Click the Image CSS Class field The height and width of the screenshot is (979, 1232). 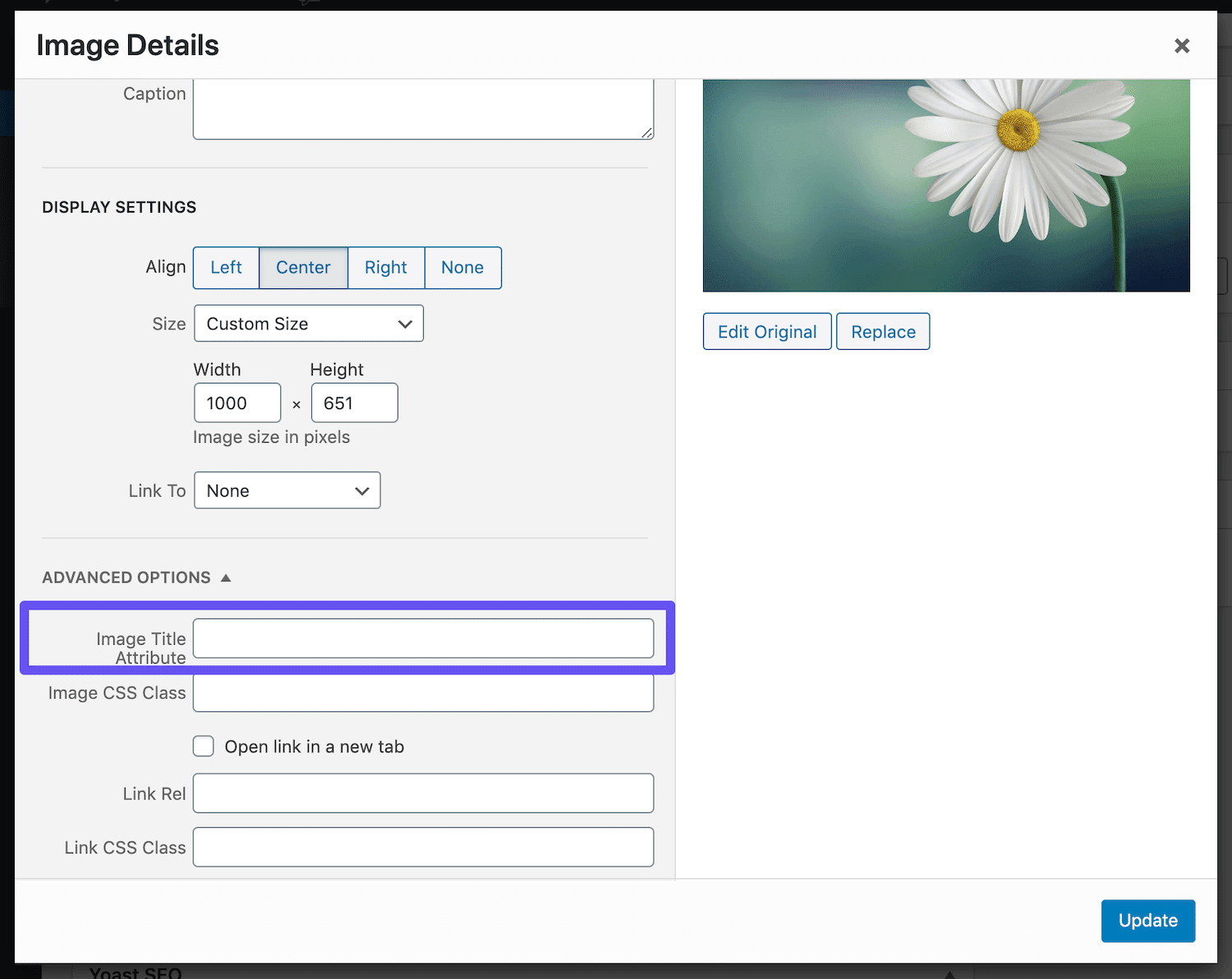coord(423,693)
